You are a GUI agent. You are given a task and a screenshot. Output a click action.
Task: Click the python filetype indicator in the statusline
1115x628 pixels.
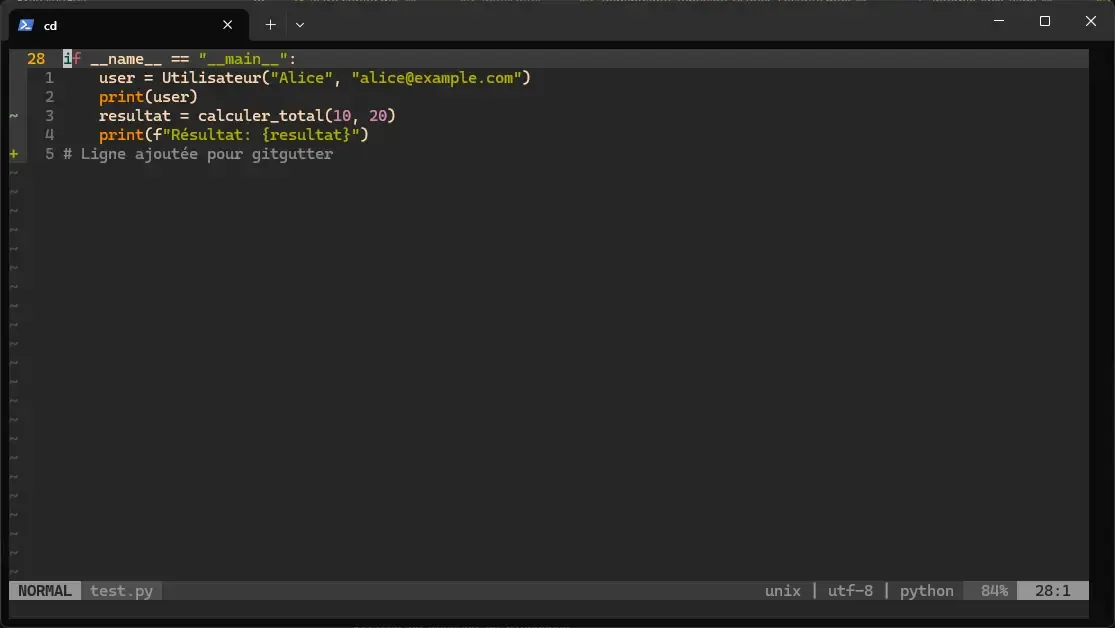pyautogui.click(x=925, y=590)
